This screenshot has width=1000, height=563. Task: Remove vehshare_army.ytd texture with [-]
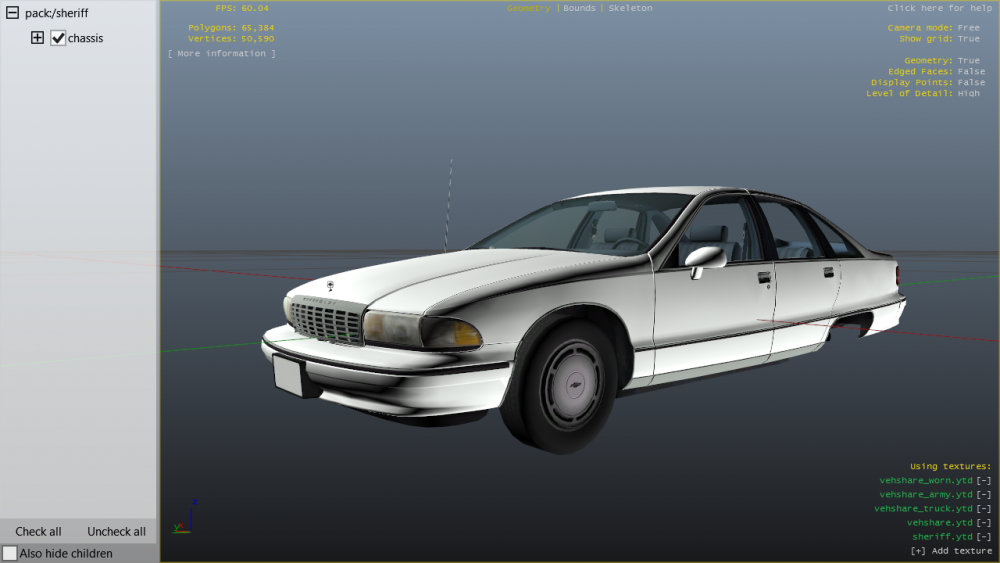pos(984,495)
